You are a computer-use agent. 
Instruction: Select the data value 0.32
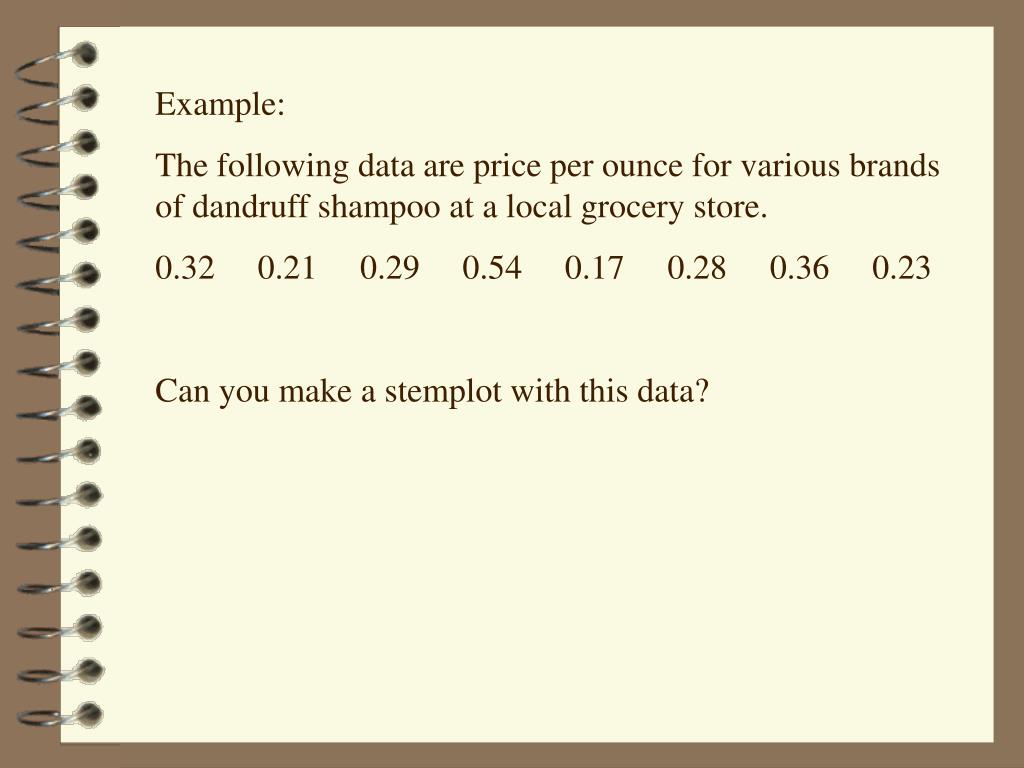(x=185, y=268)
